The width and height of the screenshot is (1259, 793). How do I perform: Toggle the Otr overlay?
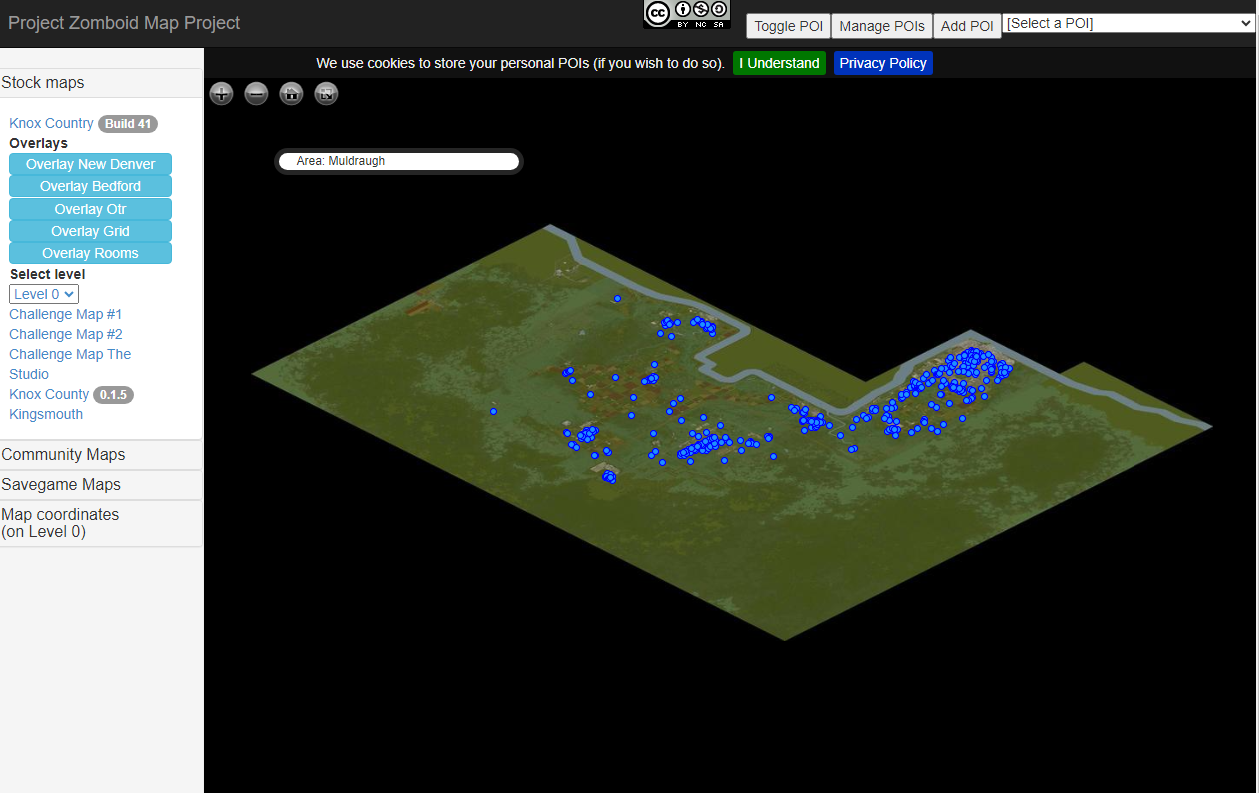[90, 209]
